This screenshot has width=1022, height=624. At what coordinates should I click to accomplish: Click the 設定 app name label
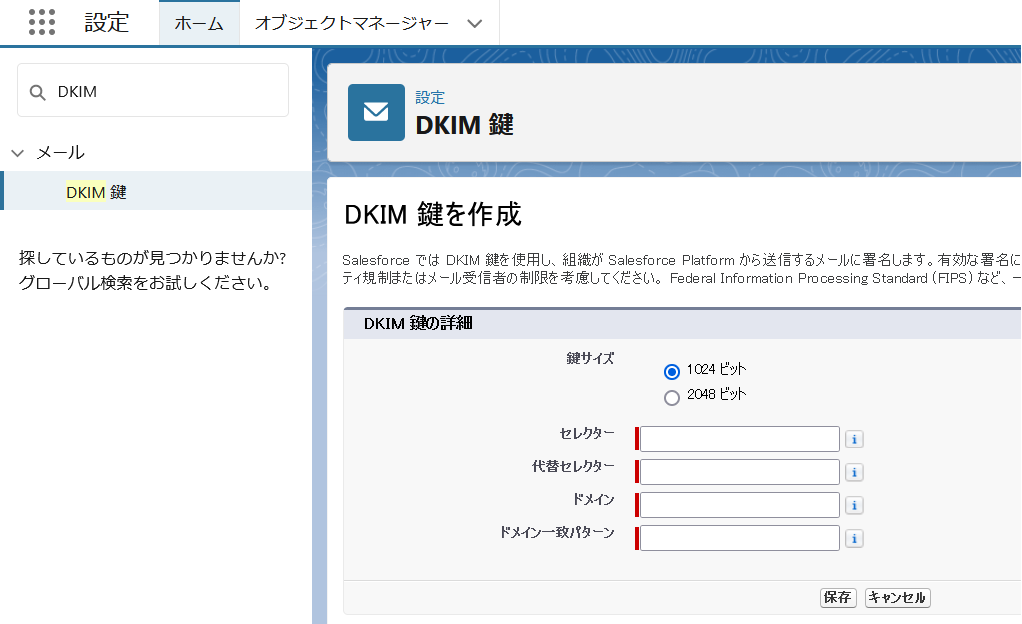[x=107, y=23]
